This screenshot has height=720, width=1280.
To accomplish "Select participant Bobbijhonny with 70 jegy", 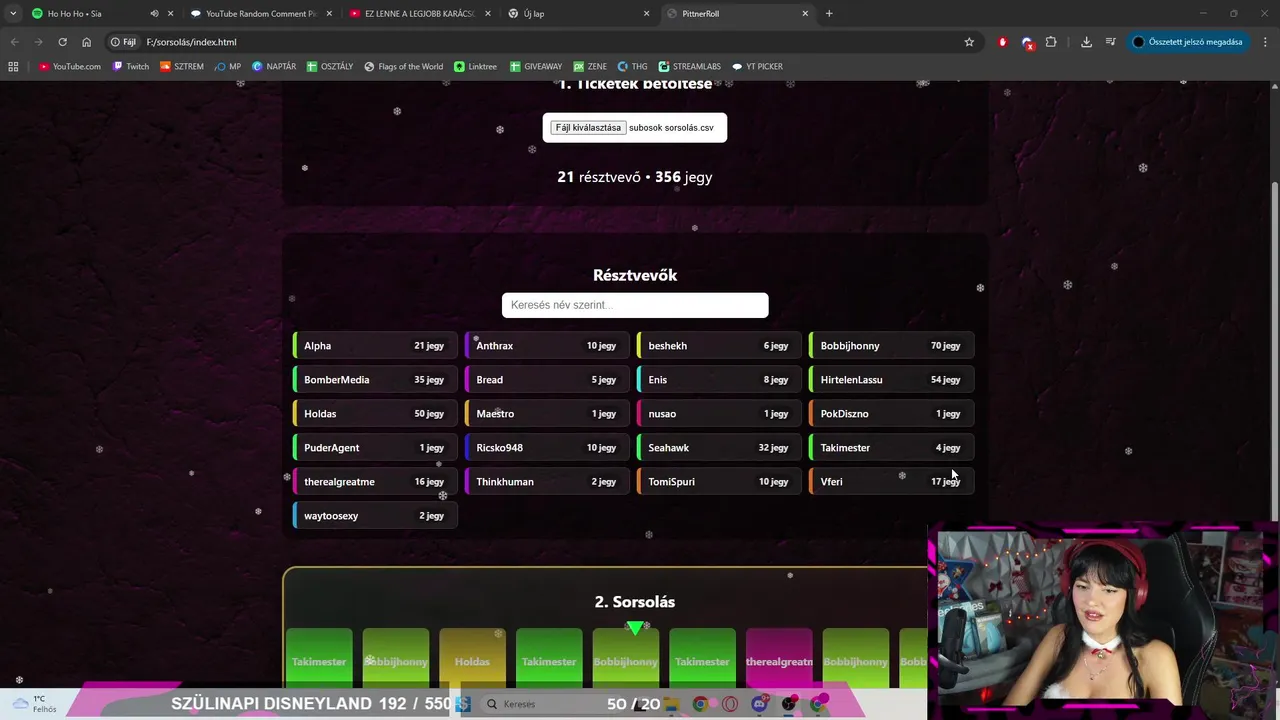I will (891, 346).
